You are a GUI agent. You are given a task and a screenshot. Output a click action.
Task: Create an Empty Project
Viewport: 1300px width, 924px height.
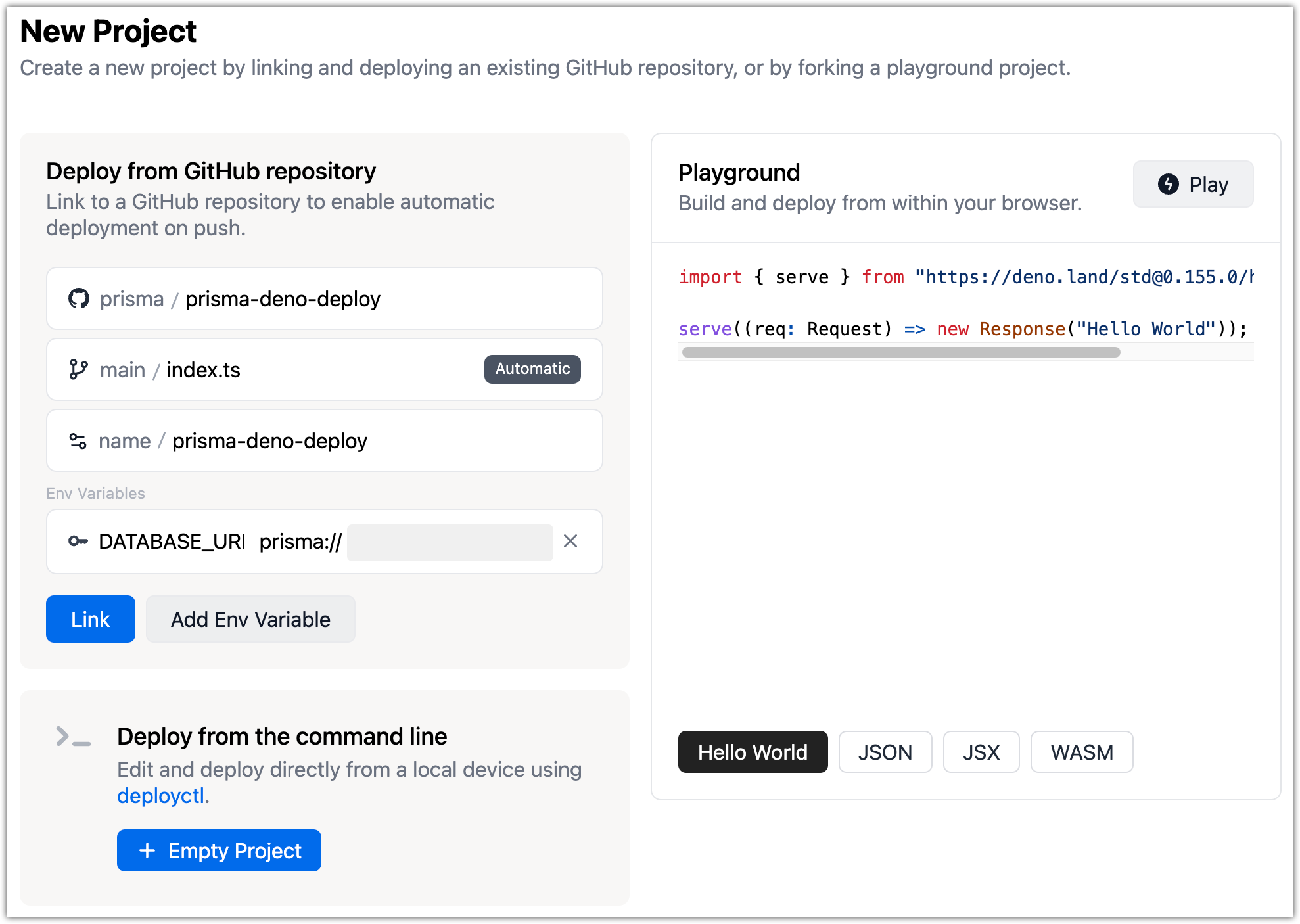[219, 850]
